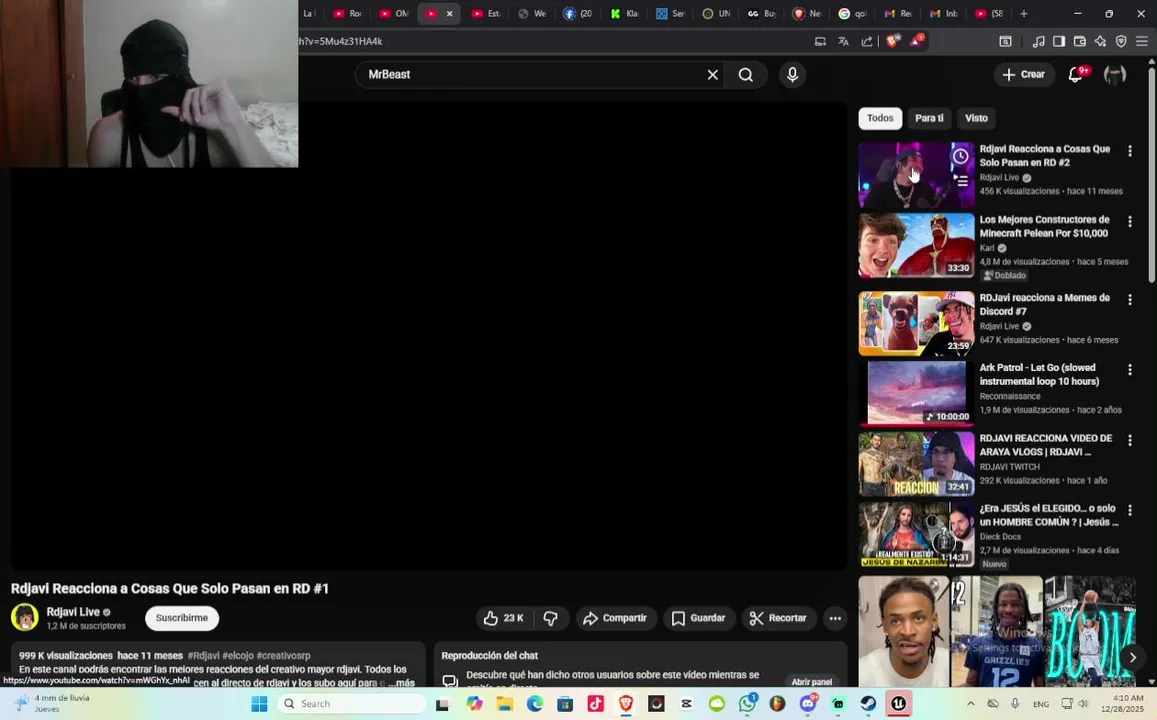
Task: Open Brave Shields lion icon in address bar
Action: click(x=892, y=41)
